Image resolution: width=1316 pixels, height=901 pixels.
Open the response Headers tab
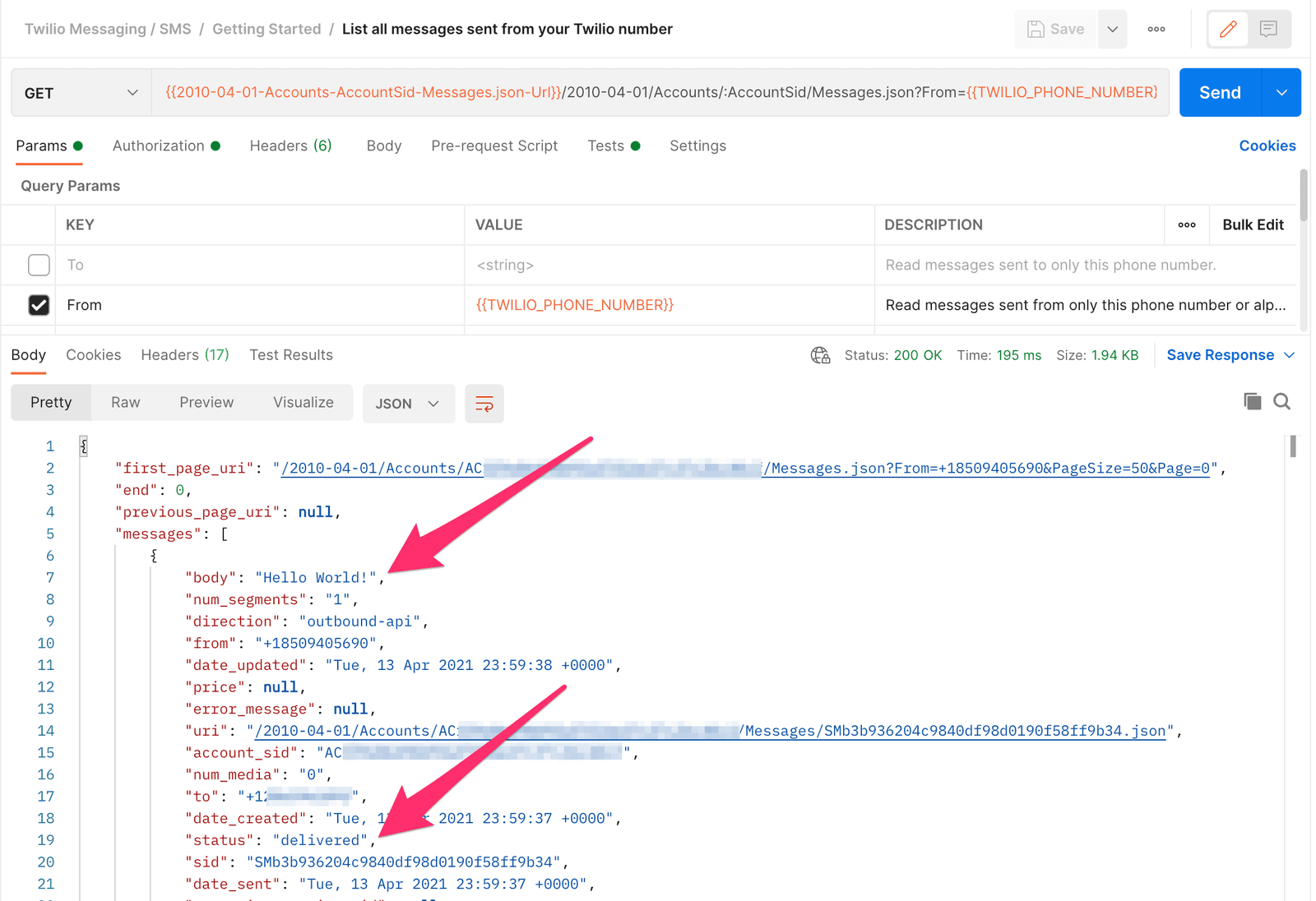tap(184, 354)
